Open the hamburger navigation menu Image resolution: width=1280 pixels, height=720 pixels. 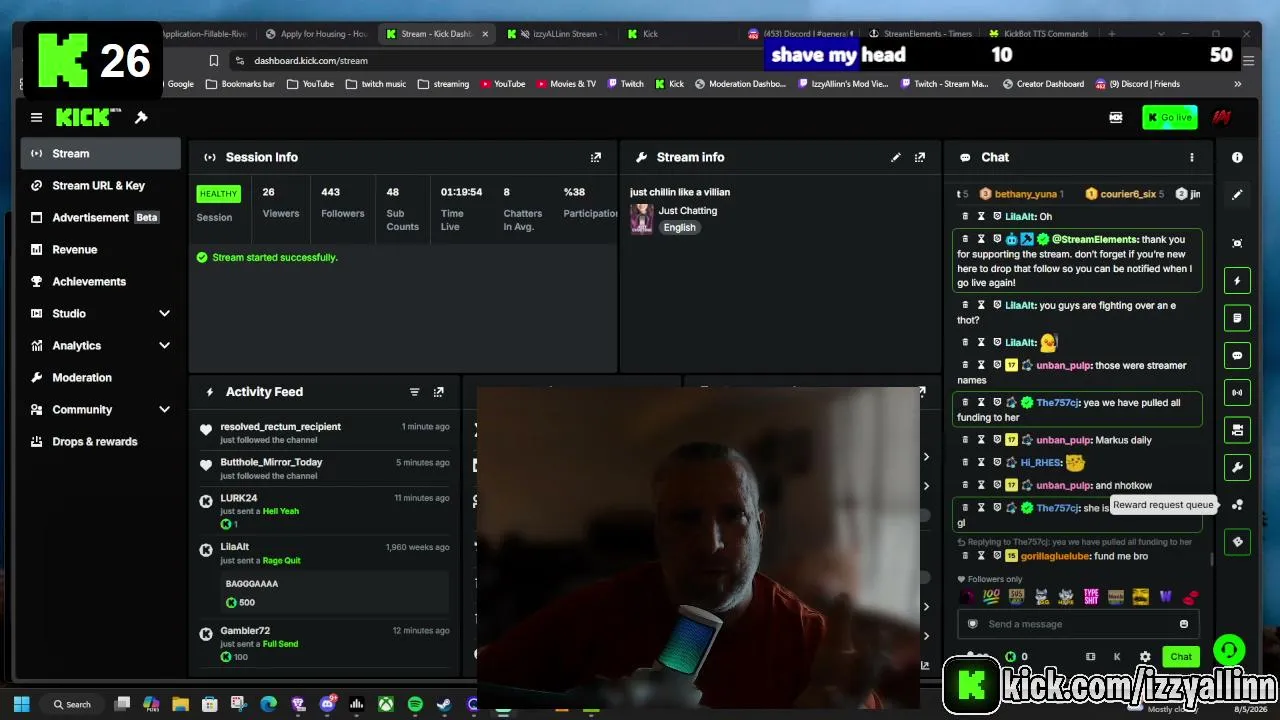pos(36,118)
